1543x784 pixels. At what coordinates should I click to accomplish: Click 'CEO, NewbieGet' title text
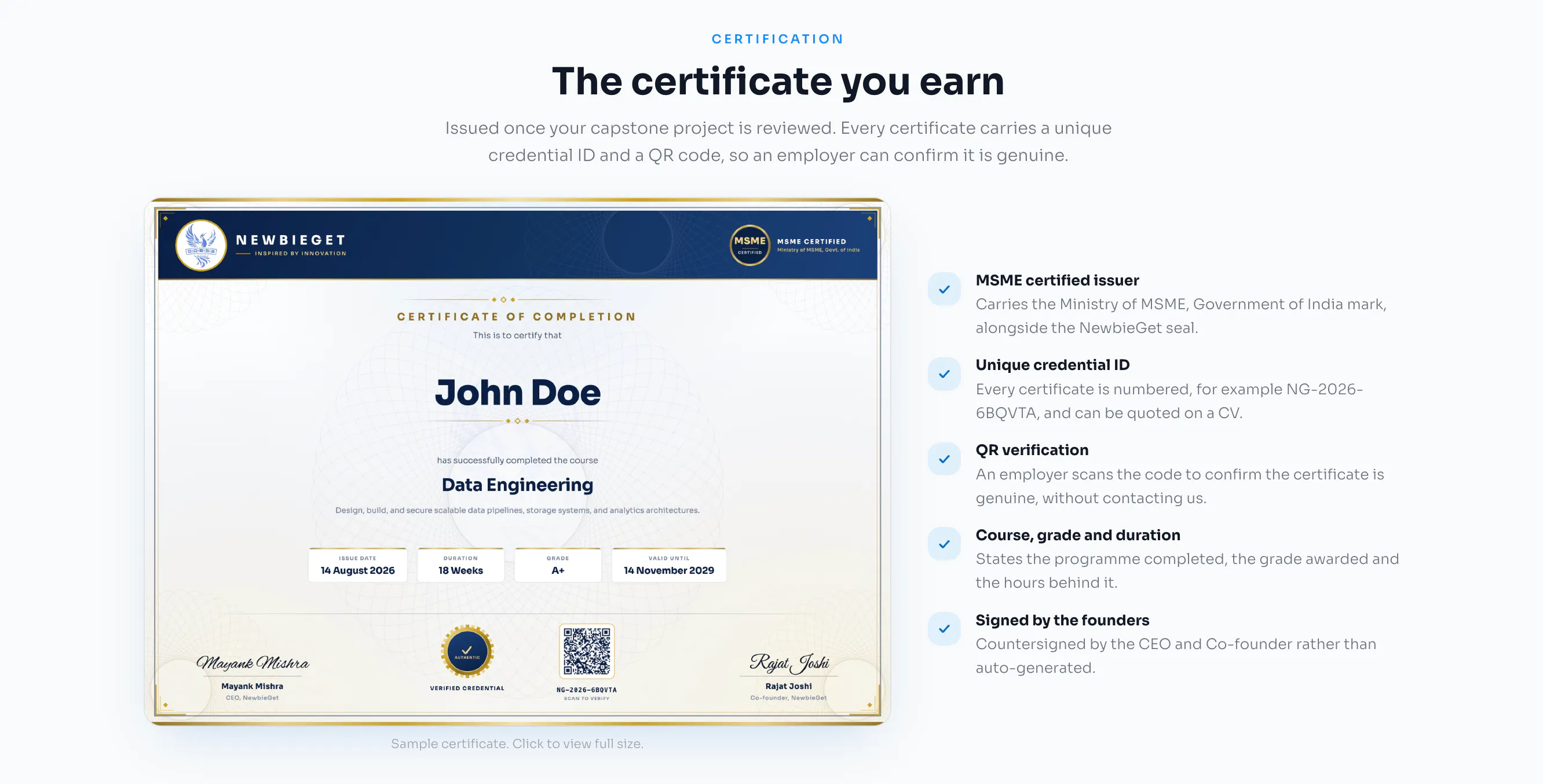(x=252, y=698)
